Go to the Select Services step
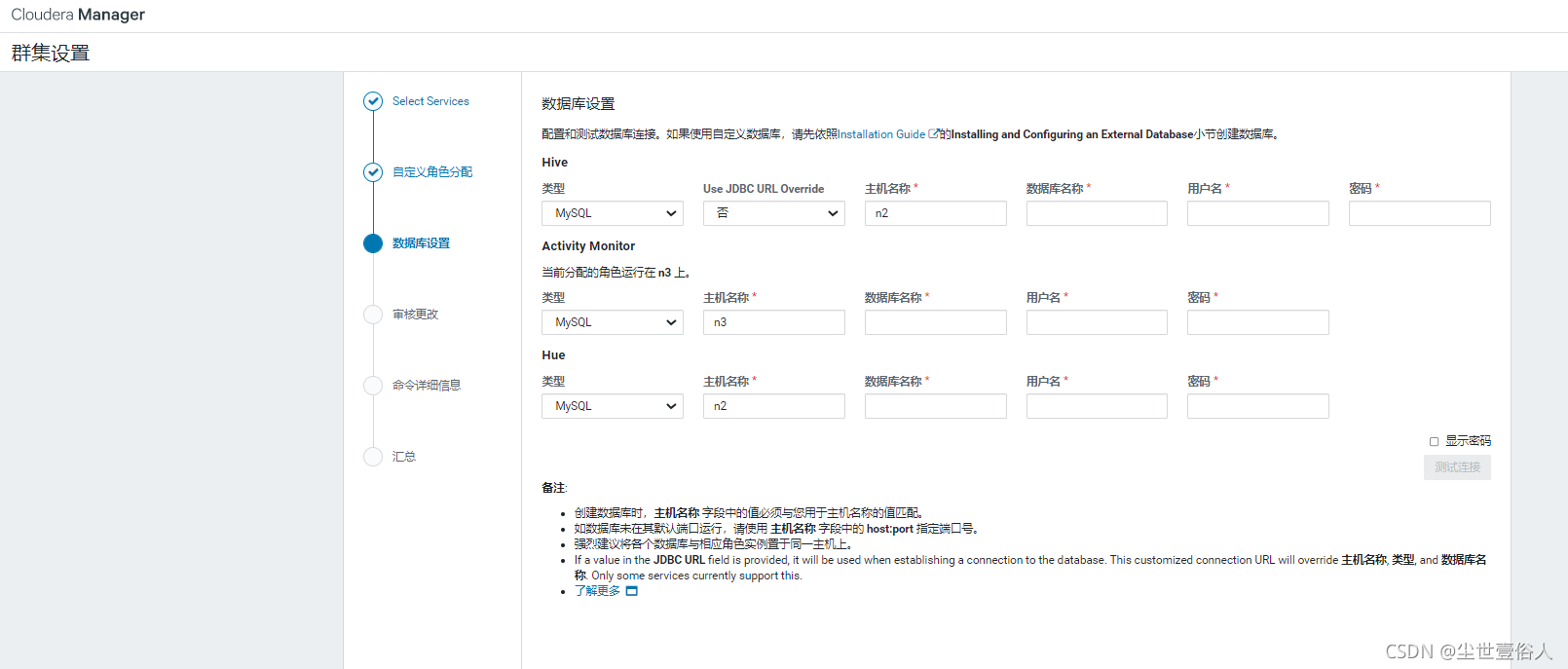Image resolution: width=1568 pixels, height=669 pixels. 430,101
